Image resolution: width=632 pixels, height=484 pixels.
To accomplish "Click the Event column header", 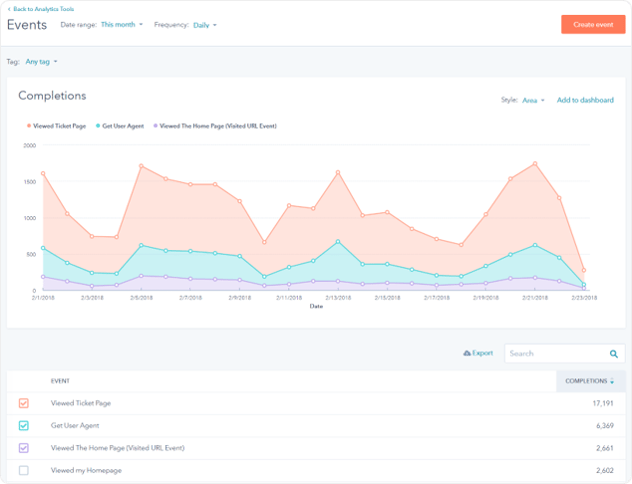I will point(62,381).
